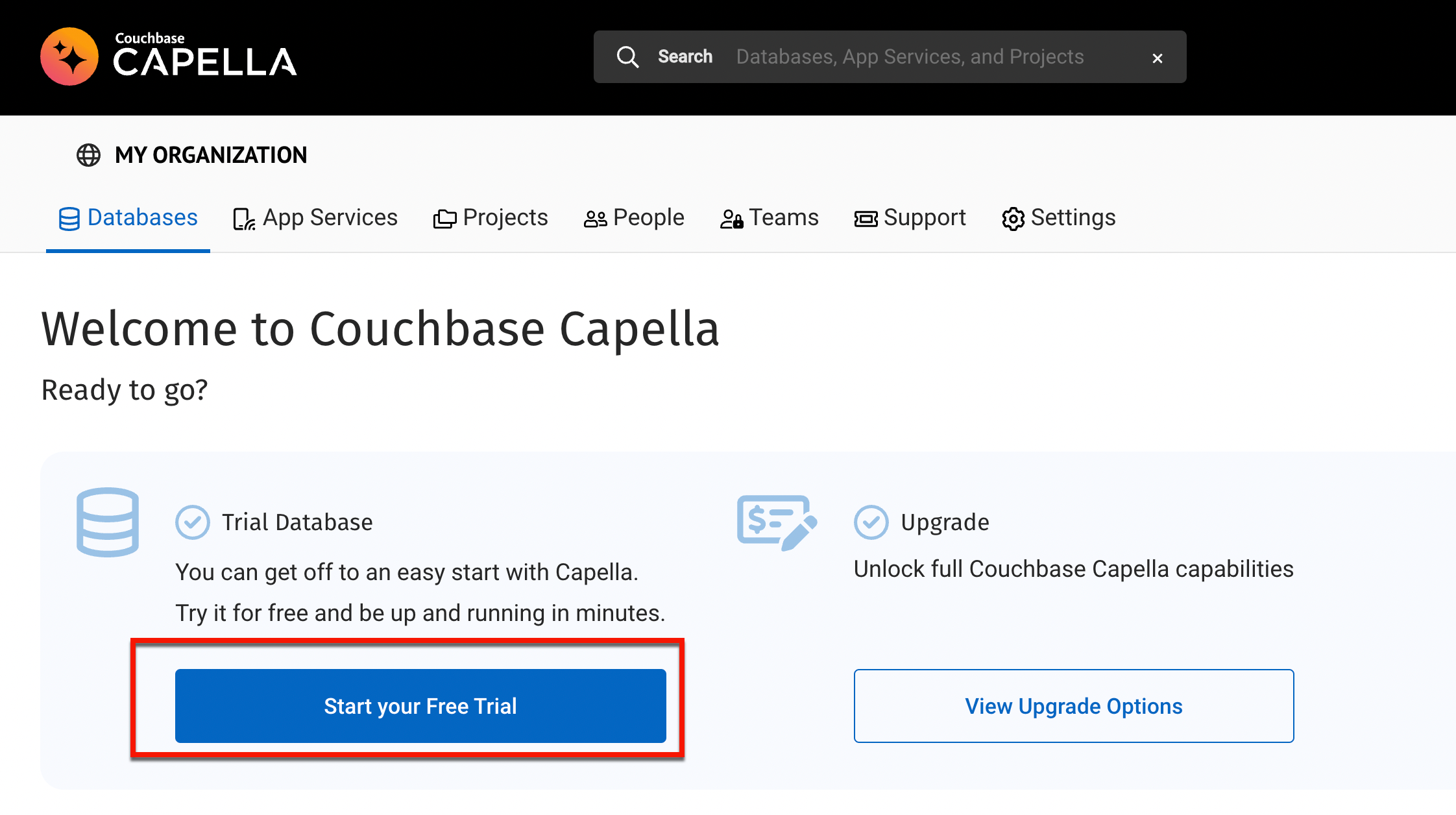The image size is (1456, 815).
Task: Open the App Services tab
Action: tap(315, 218)
